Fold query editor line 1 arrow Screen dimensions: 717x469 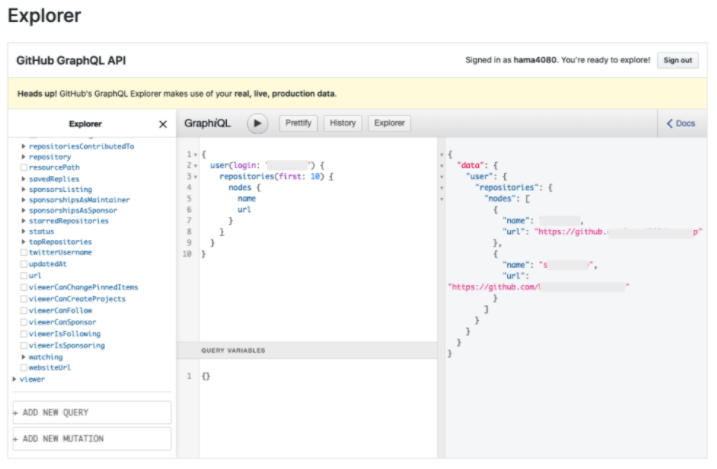point(196,155)
